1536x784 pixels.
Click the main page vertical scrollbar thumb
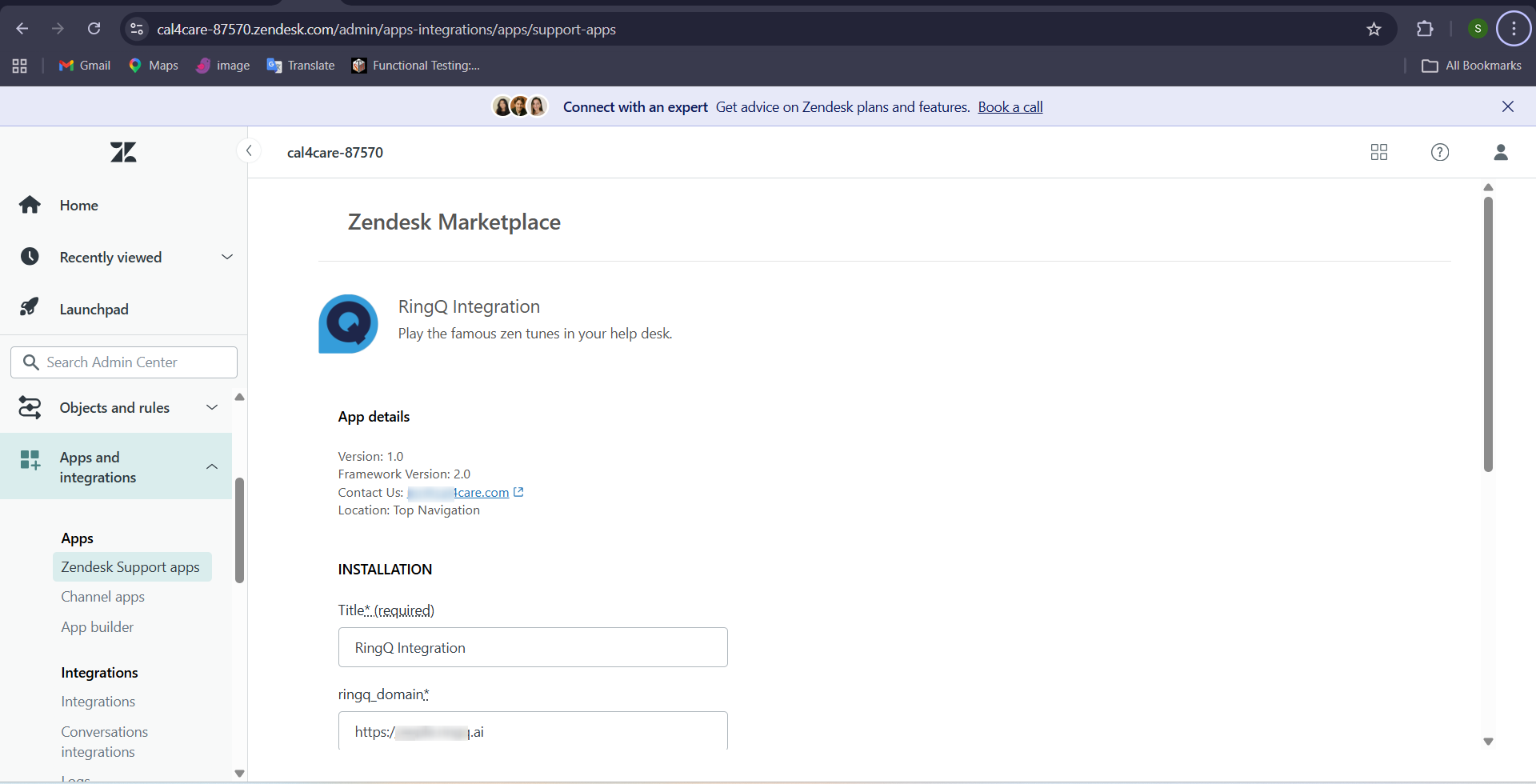pos(1488,334)
